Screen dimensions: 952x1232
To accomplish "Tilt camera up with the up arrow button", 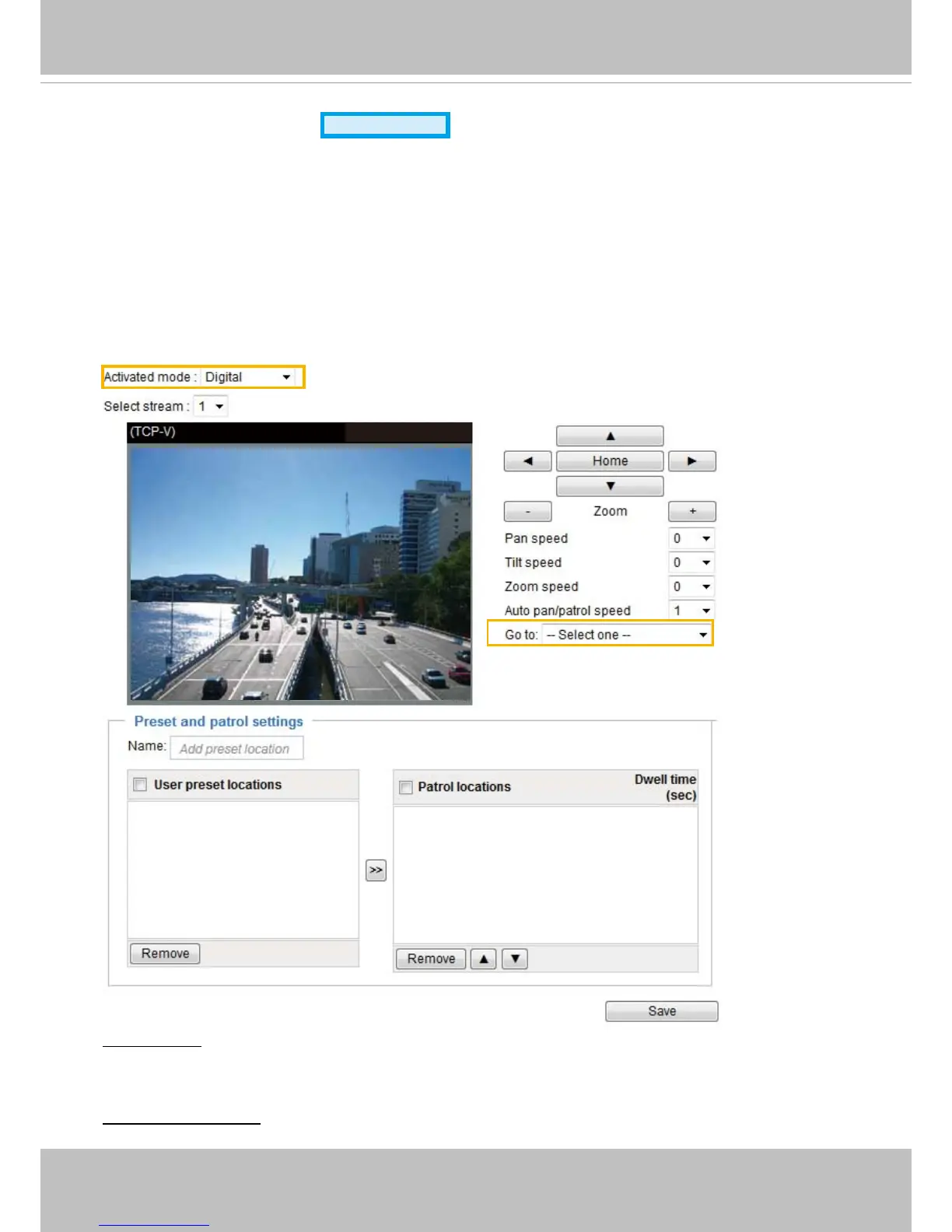I will (x=610, y=436).
